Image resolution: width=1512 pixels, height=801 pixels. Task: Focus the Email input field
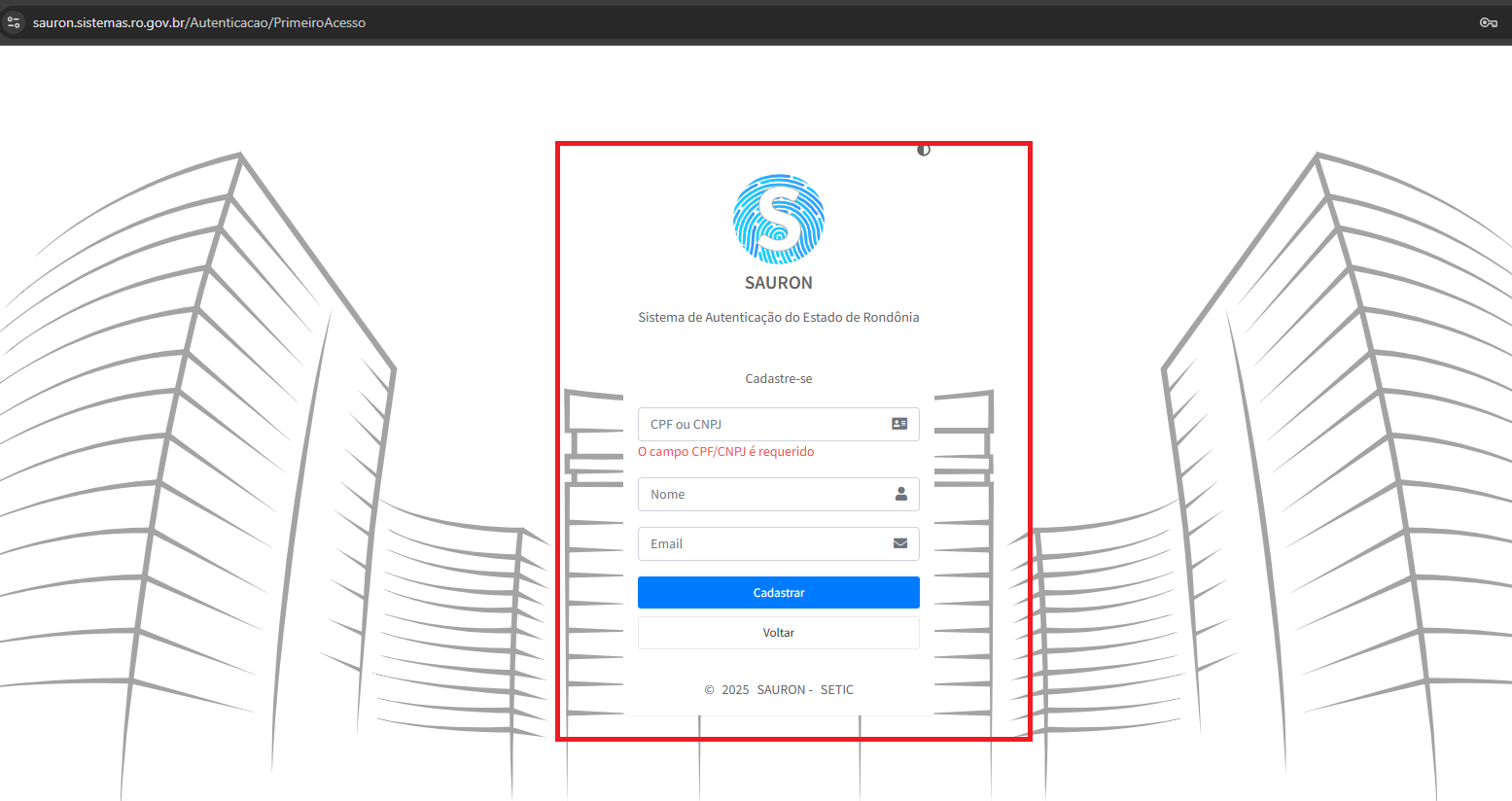coord(779,543)
